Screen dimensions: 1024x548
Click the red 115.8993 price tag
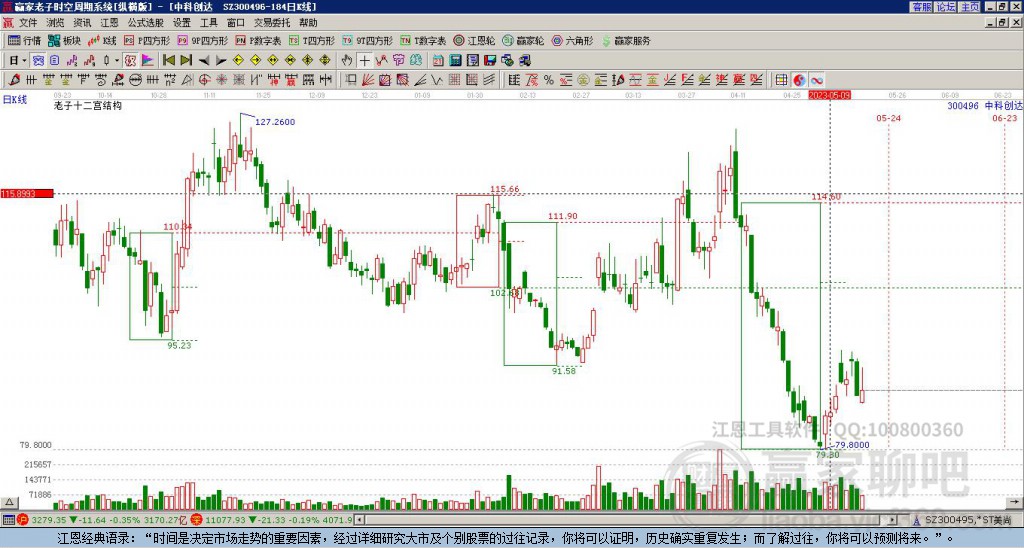(27, 194)
